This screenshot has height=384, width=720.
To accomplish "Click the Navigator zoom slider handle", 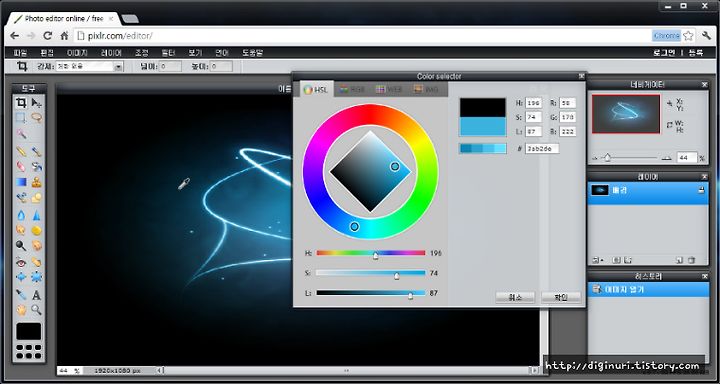I will click(x=608, y=158).
